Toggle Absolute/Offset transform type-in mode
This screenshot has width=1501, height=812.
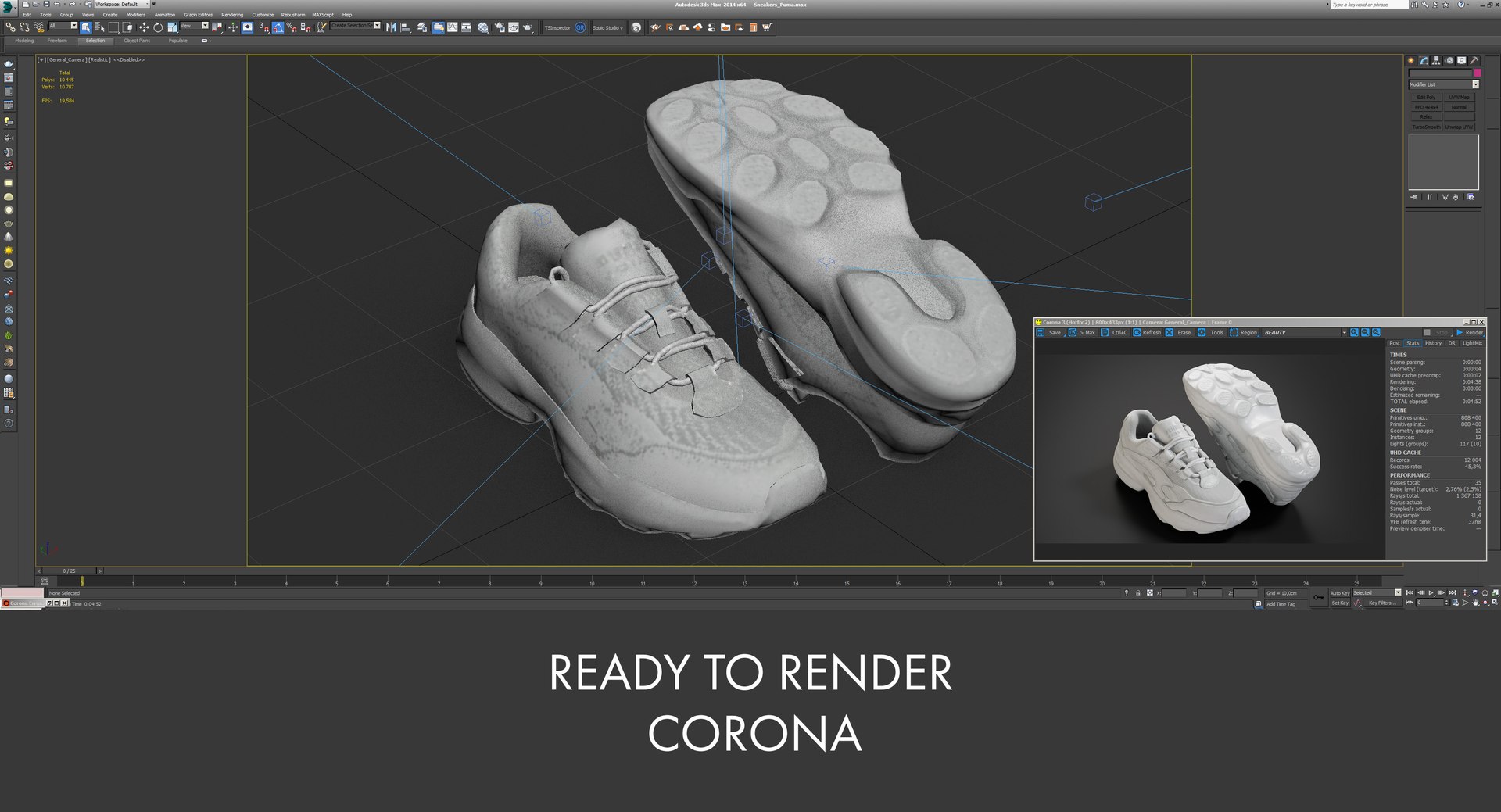1149,593
